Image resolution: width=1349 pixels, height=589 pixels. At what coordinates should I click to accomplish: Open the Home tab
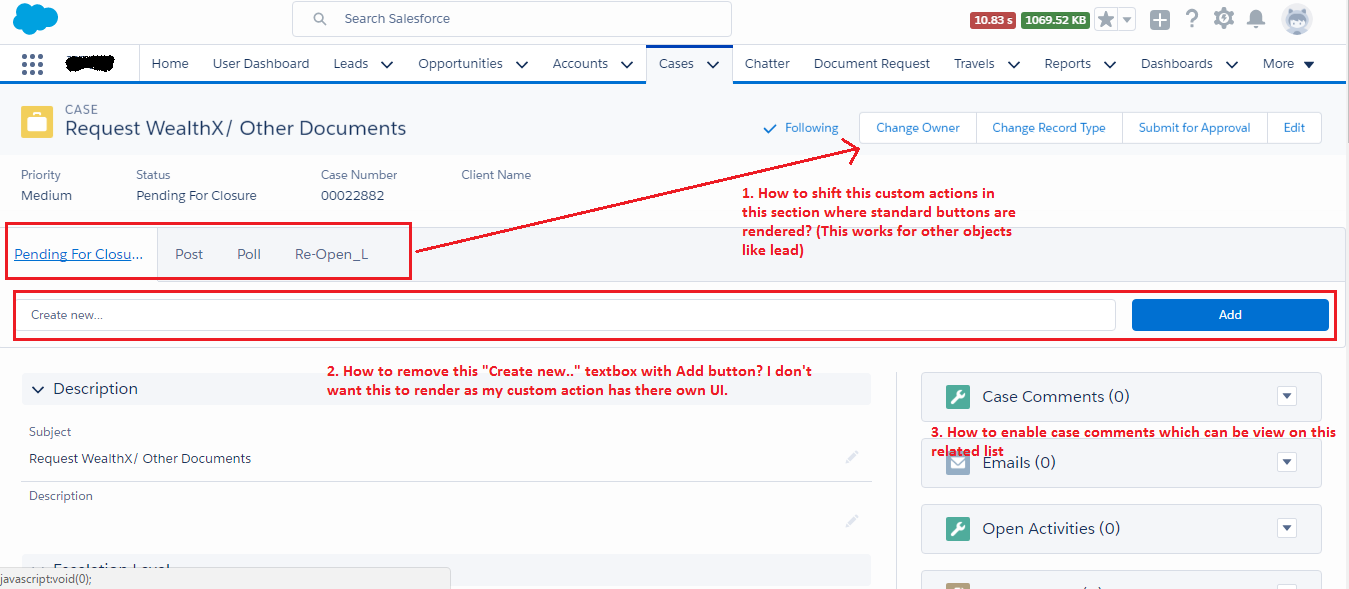(170, 63)
